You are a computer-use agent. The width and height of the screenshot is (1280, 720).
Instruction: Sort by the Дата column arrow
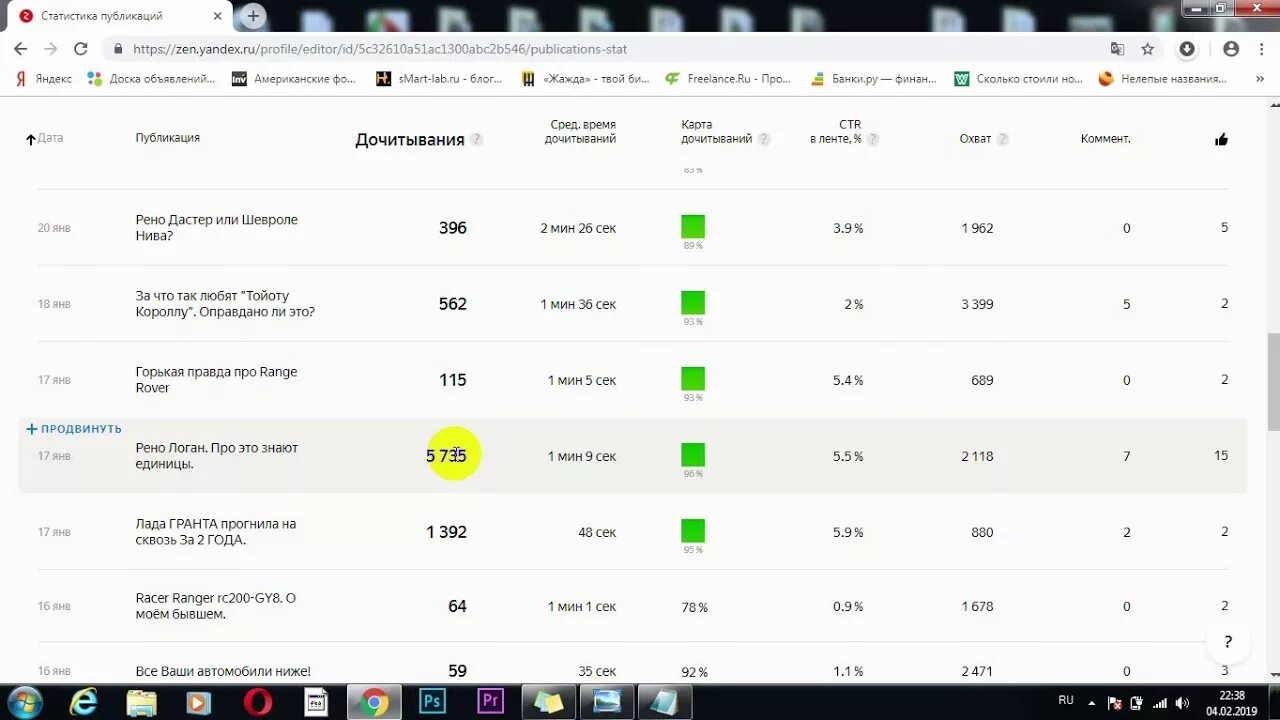point(31,140)
